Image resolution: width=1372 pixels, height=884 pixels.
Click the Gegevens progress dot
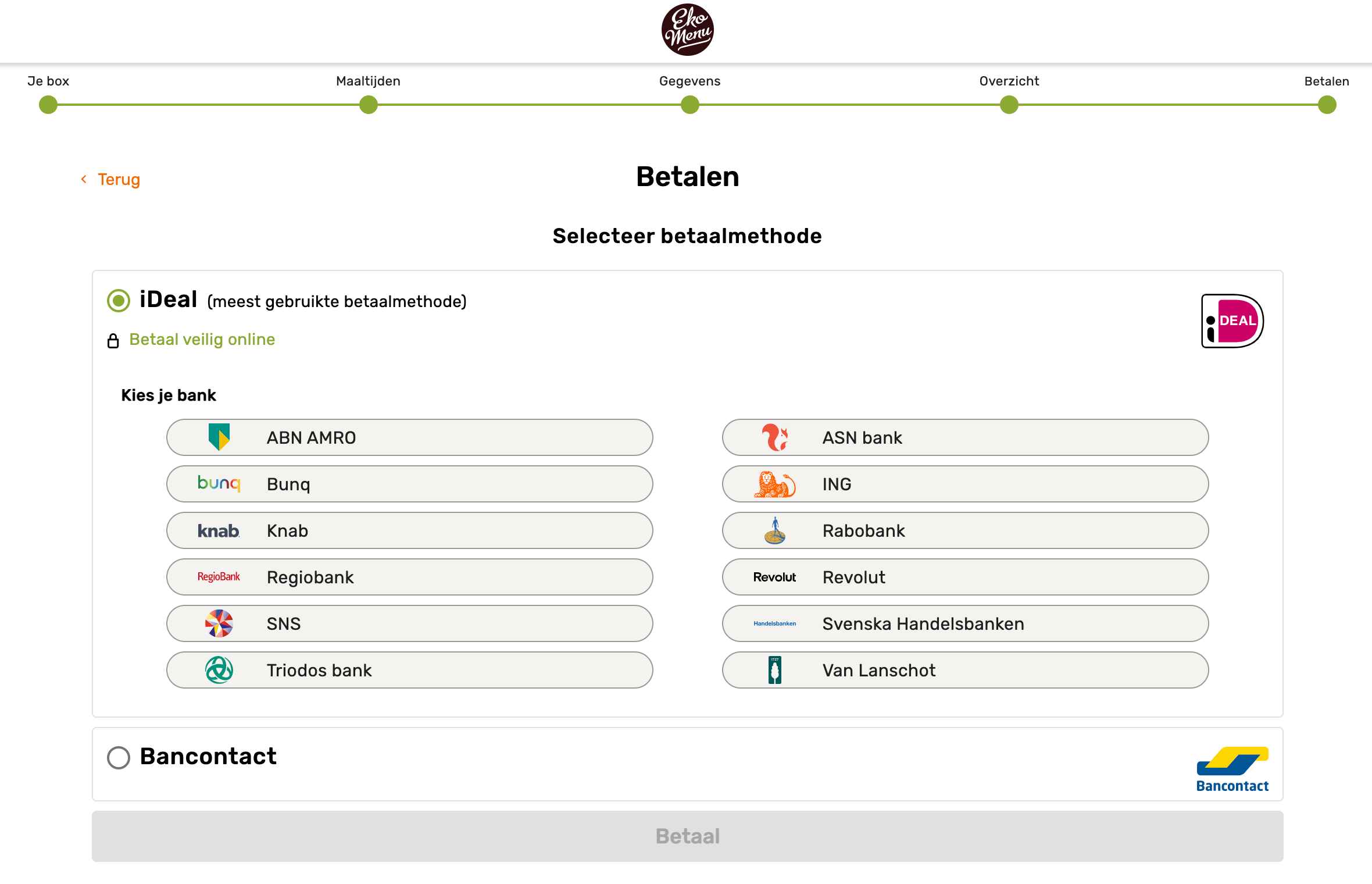(690, 105)
